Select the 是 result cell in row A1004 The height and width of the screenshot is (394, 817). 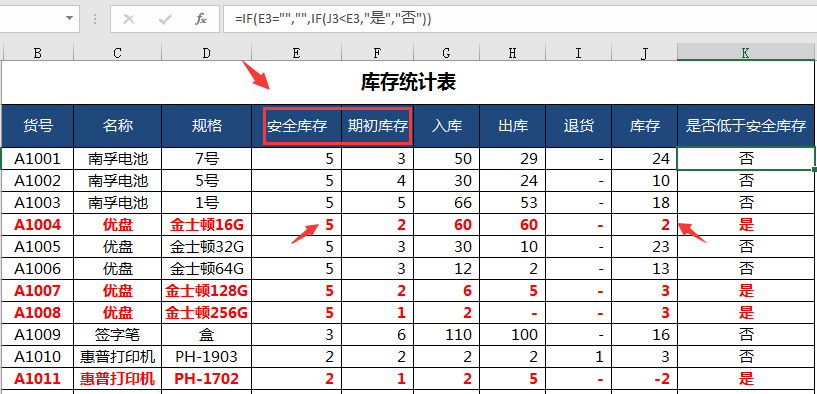click(x=746, y=225)
